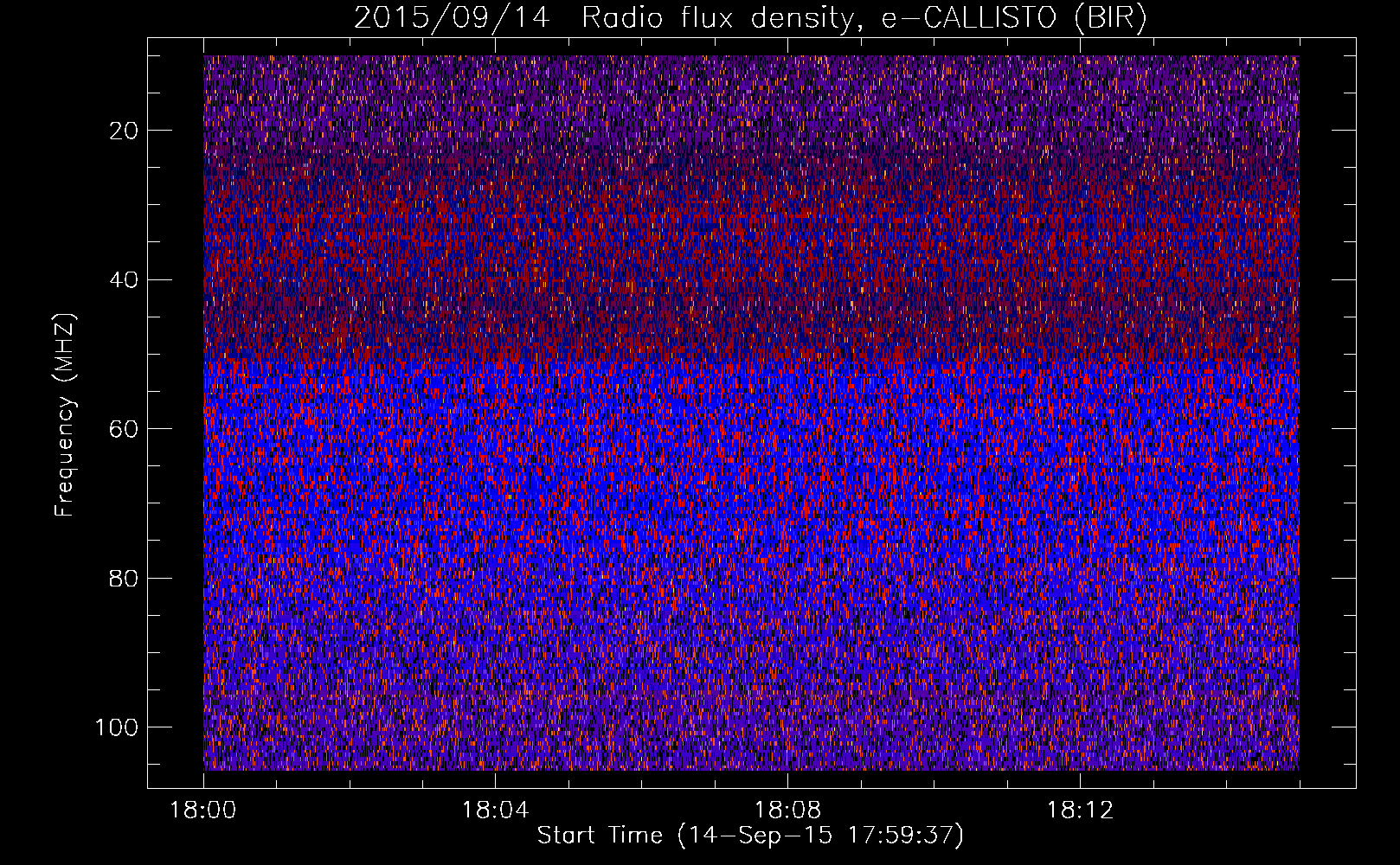The width and height of the screenshot is (1400, 865).
Task: Click the plot title '2015/09/14 Radio flux density, e-CALLISTO (BIR)'
Action: click(x=750, y=18)
